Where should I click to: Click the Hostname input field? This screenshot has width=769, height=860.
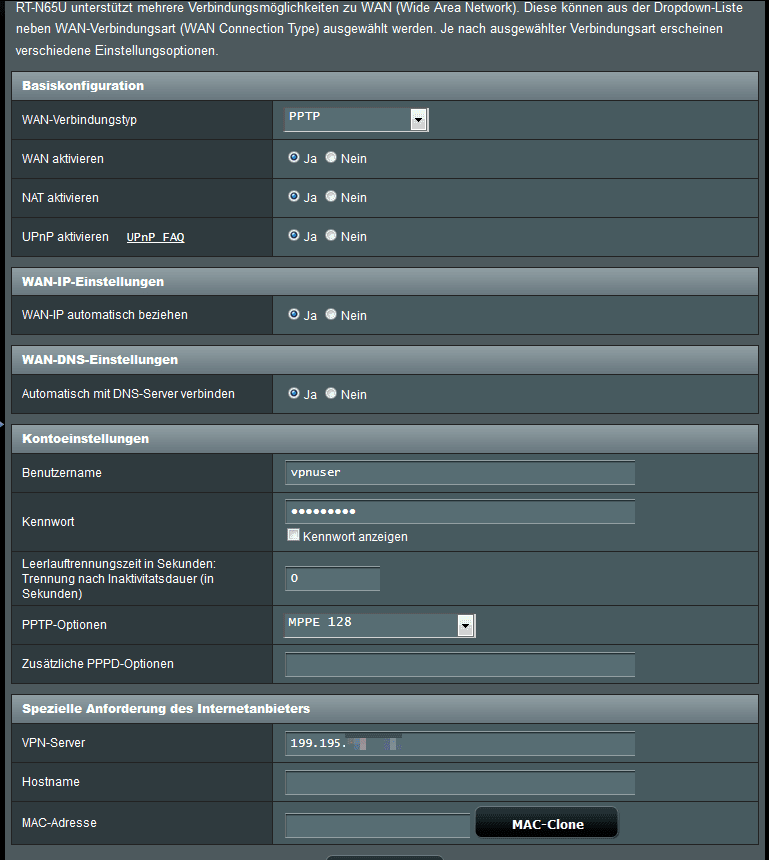point(460,783)
